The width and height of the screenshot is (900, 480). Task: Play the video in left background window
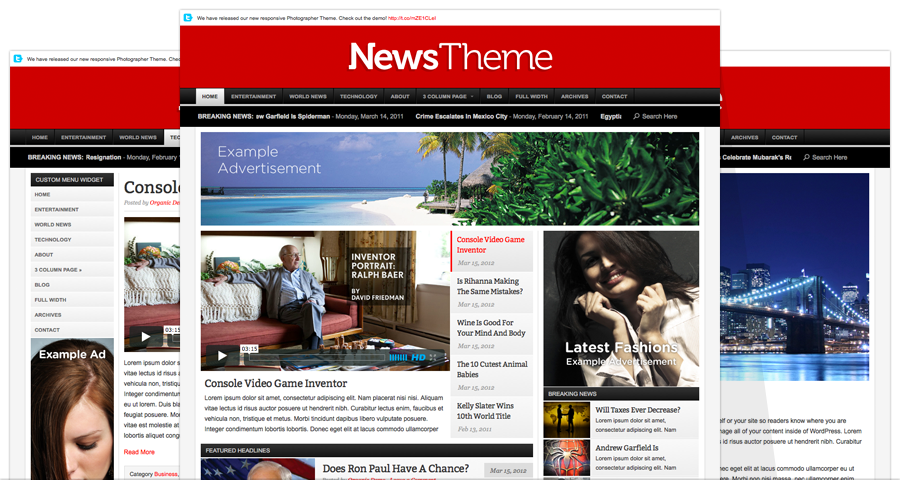[145, 337]
